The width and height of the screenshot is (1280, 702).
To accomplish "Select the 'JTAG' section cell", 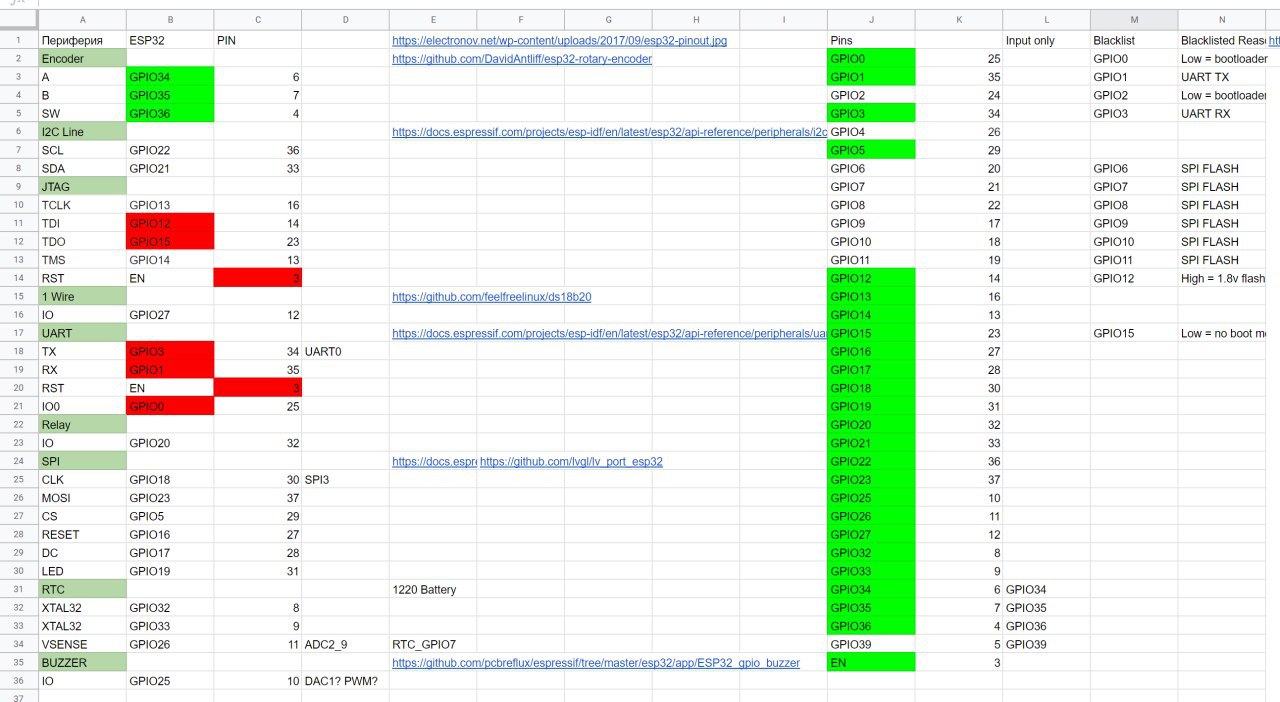I will coord(82,187).
